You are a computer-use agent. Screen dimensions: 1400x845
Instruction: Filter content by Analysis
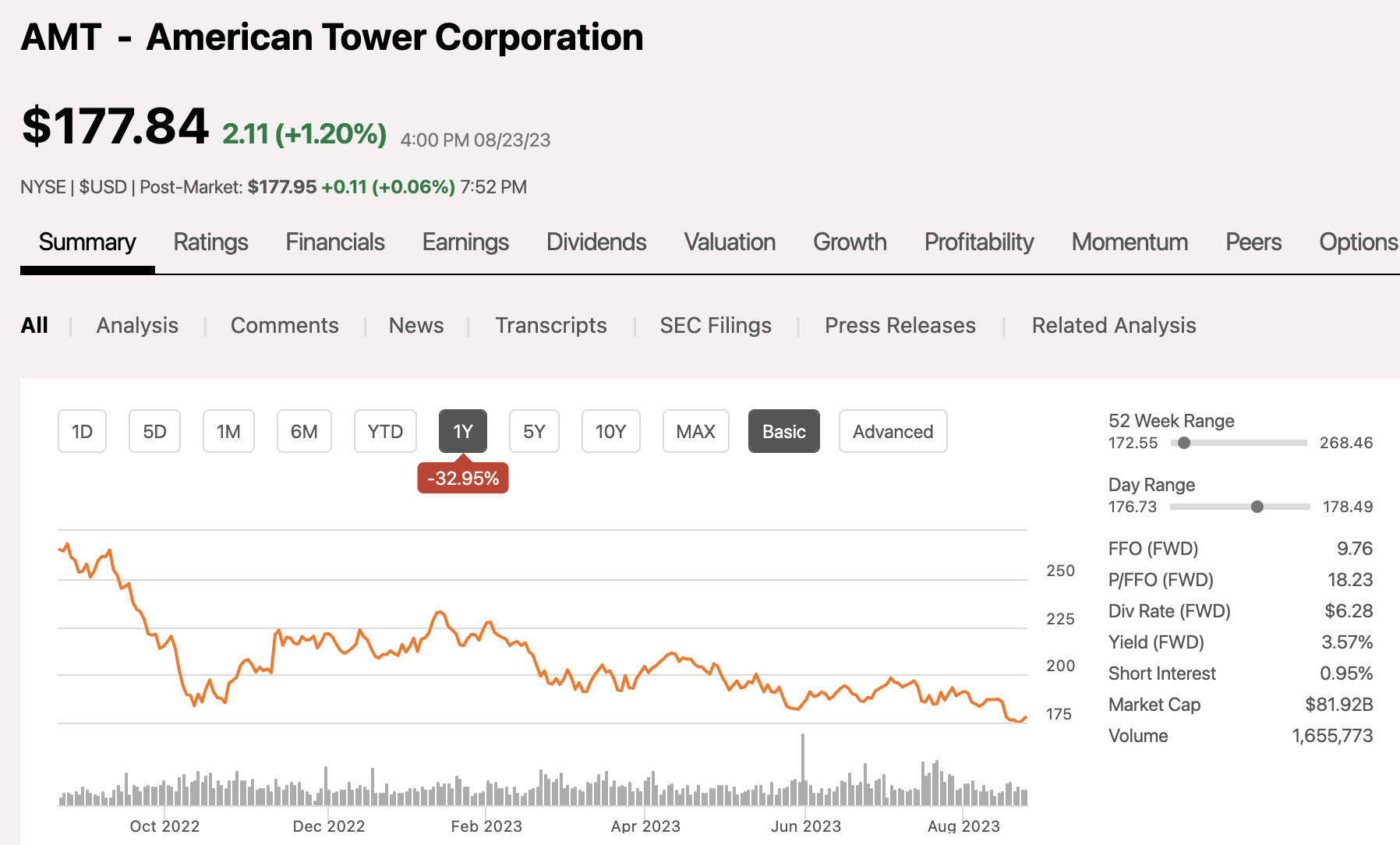click(x=137, y=325)
